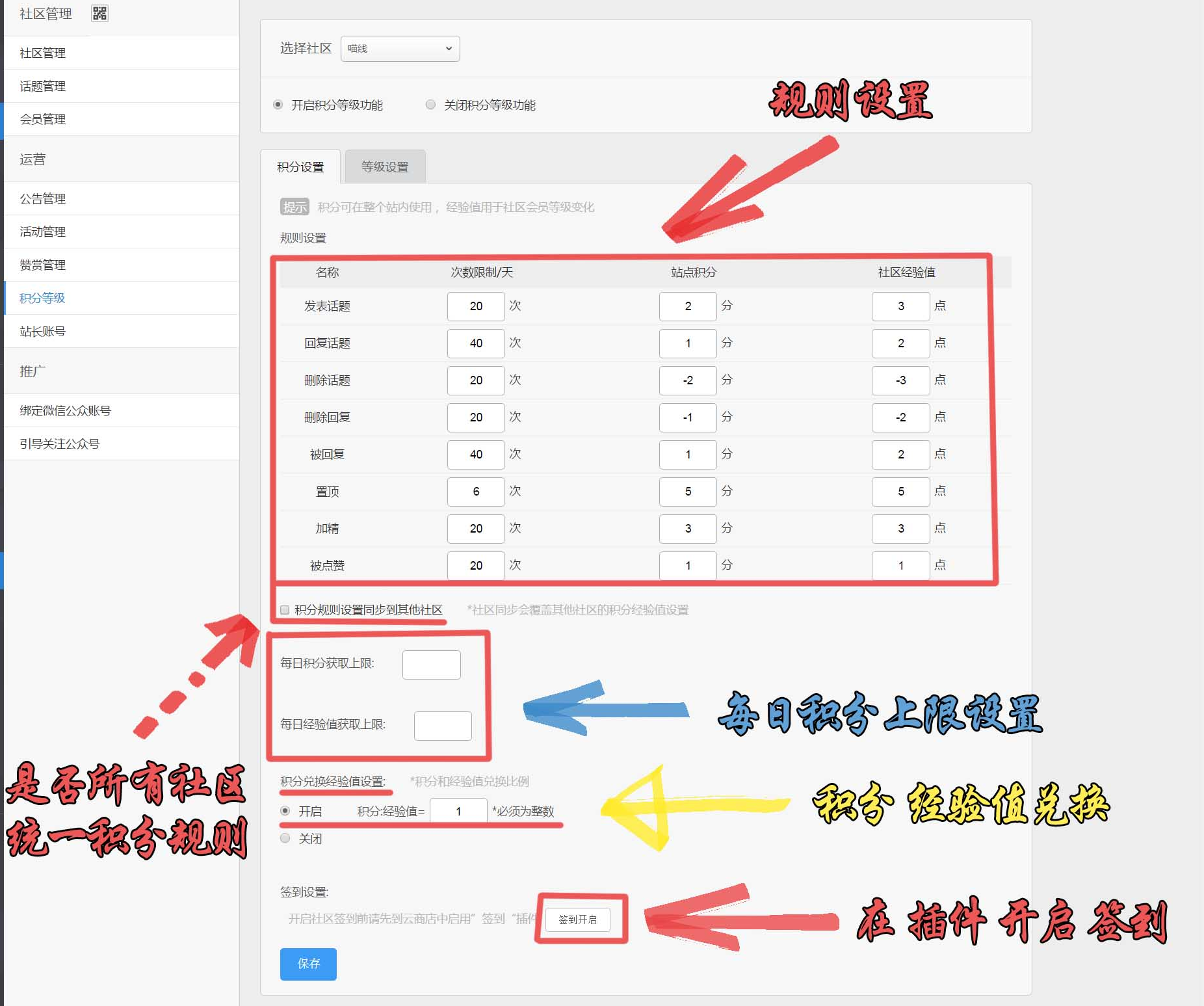Open 话题管理 in the sidebar
This screenshot has height=1006, width=1204.
43,86
